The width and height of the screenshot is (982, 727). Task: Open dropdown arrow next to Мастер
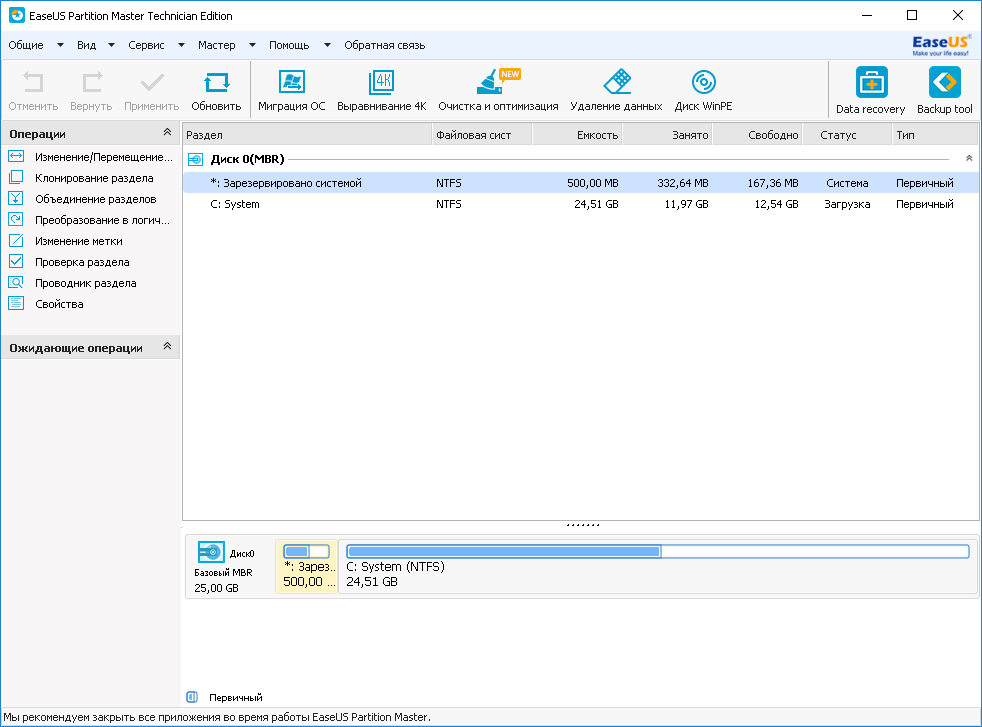click(x=252, y=45)
